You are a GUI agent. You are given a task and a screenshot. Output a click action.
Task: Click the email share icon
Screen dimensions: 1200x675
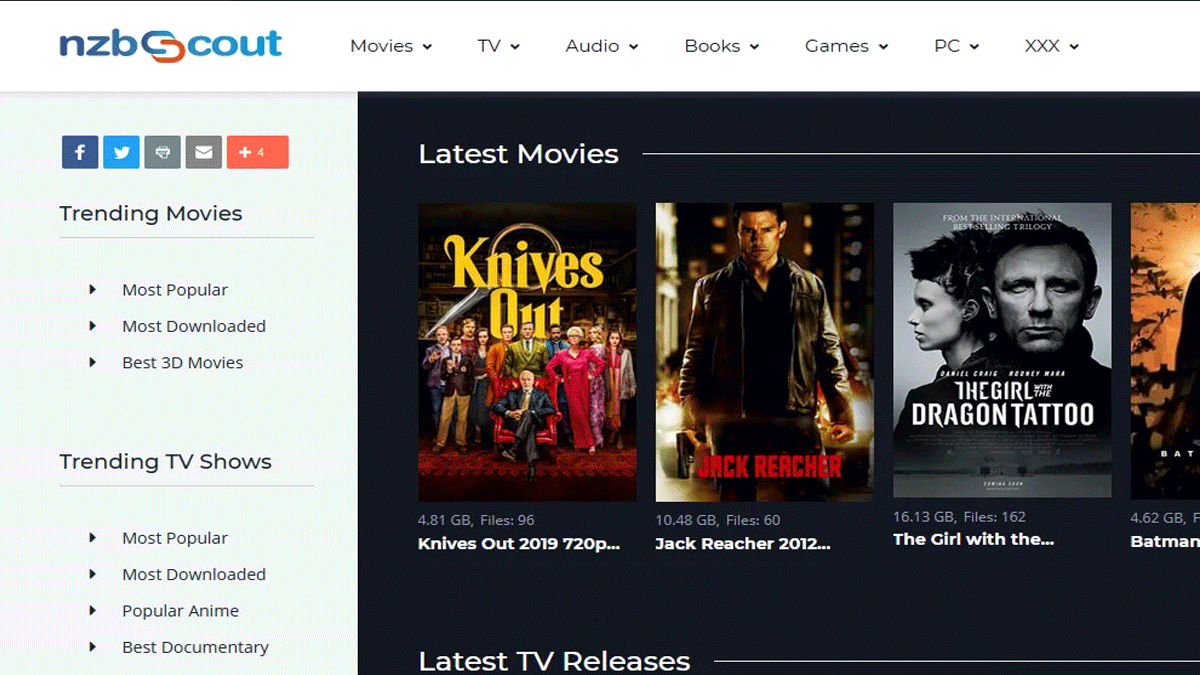(x=203, y=152)
